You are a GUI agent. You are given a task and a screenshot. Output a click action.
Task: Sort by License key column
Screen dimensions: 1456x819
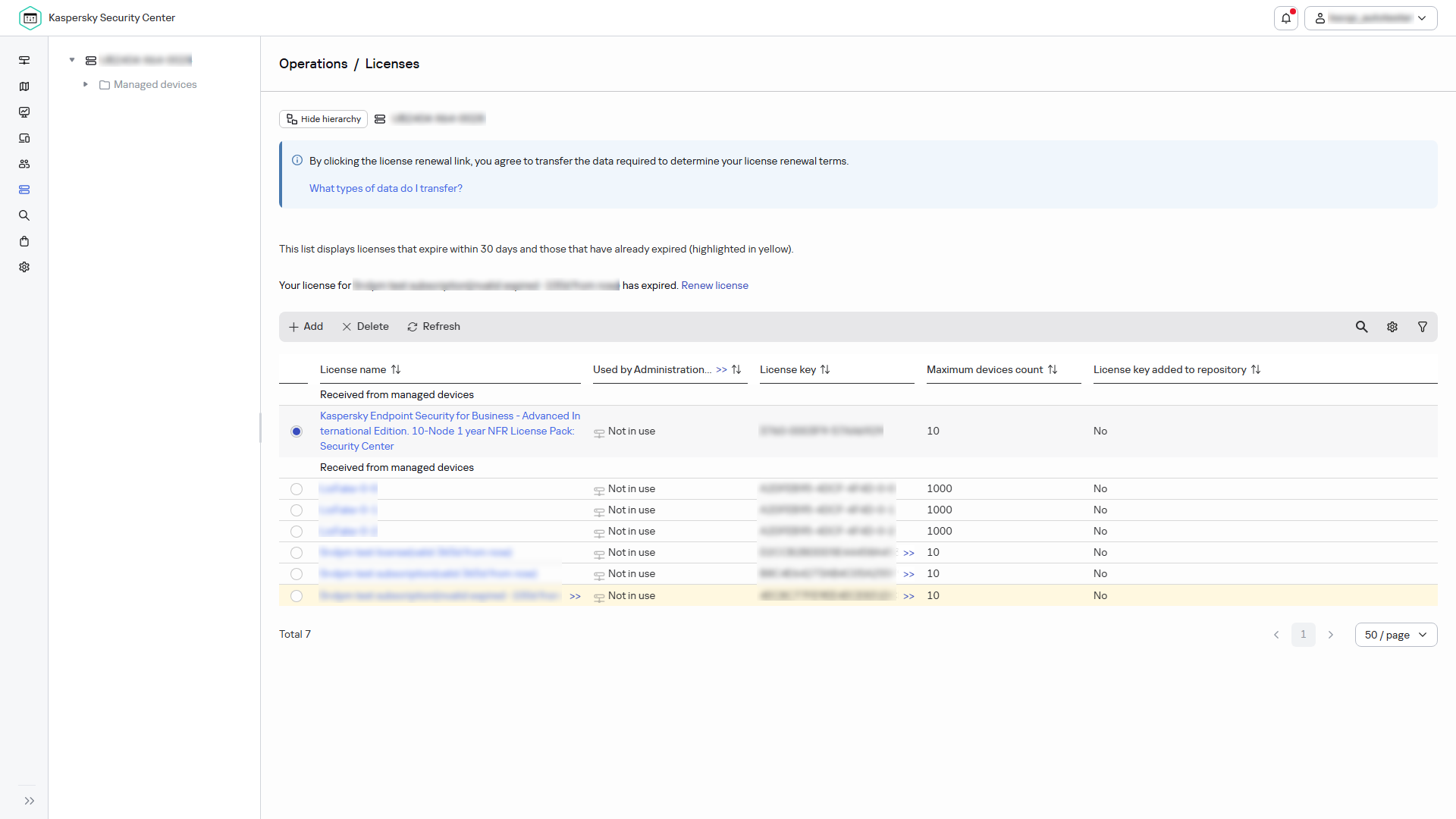tap(825, 369)
